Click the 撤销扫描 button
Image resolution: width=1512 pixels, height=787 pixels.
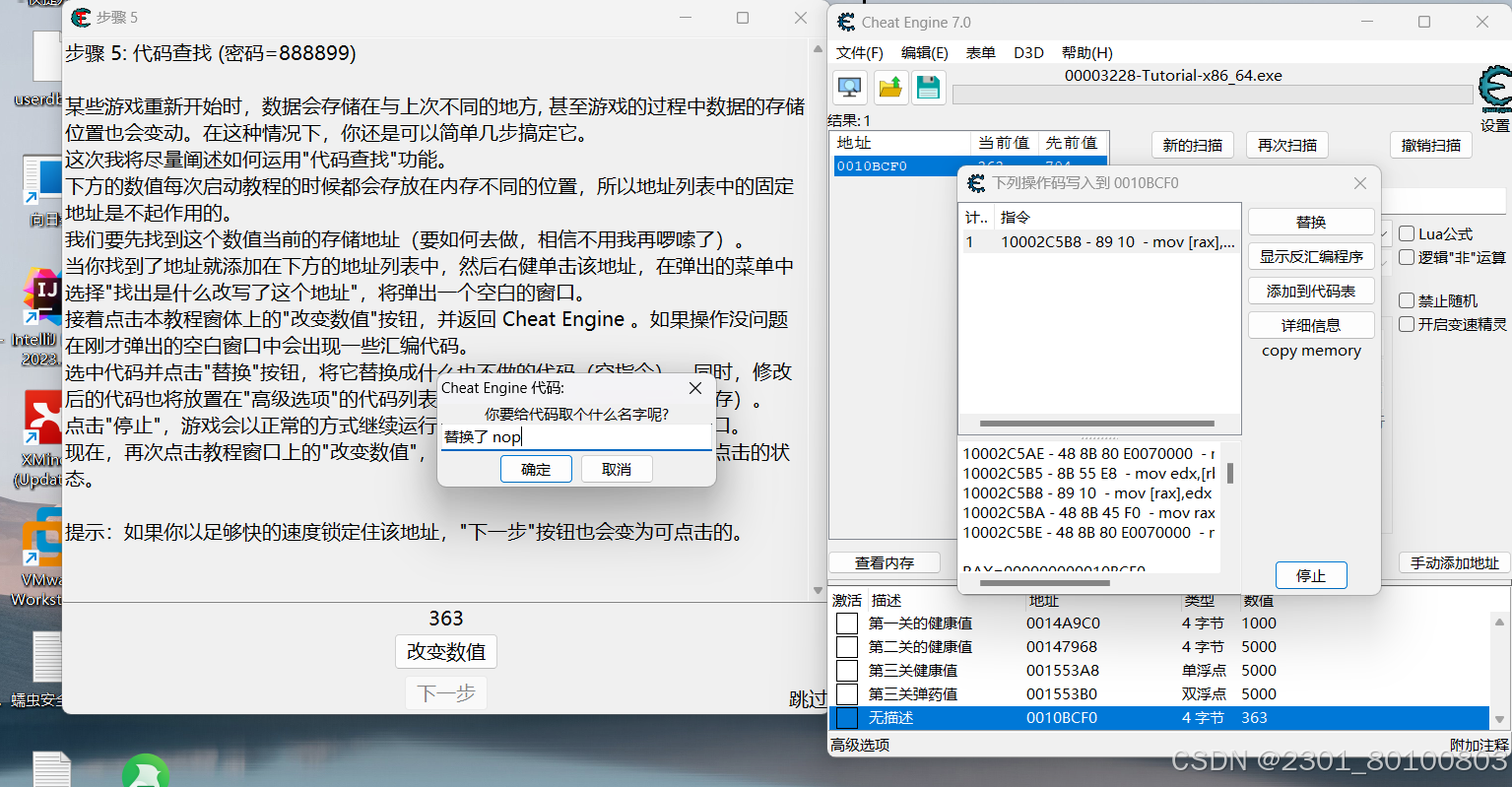(x=1431, y=146)
